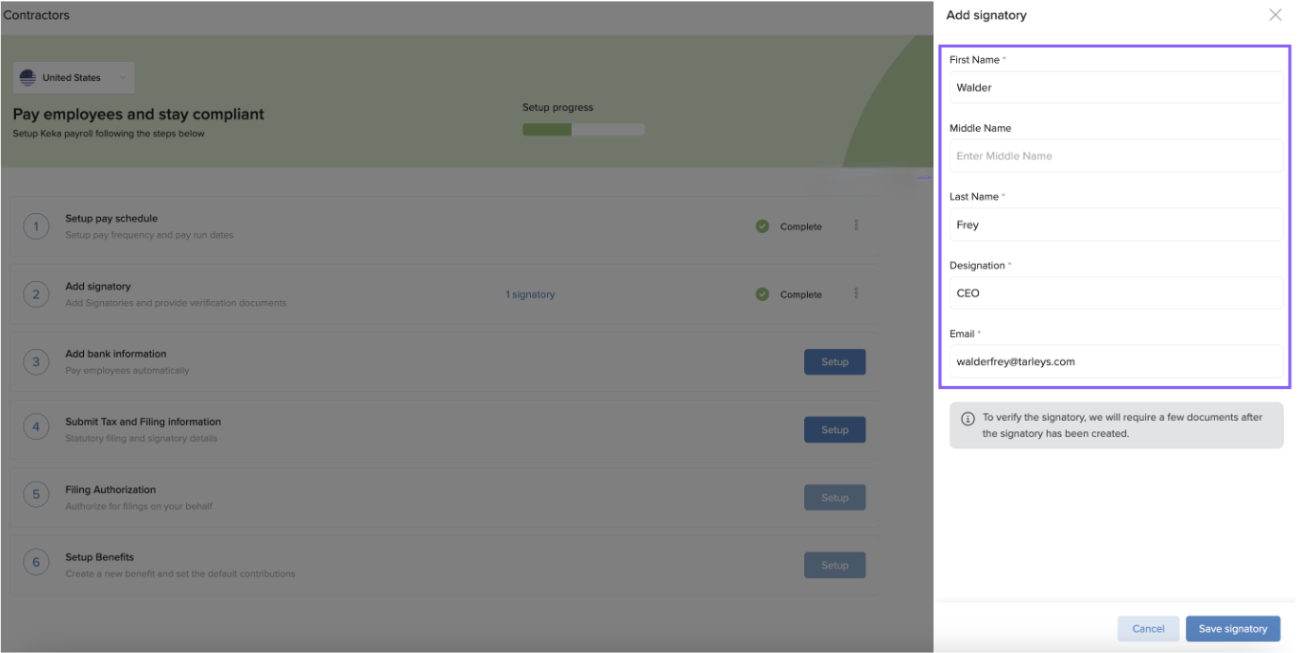Click step 3 circle number icon
Viewport: 1313px width, 653px height.
[36, 362]
